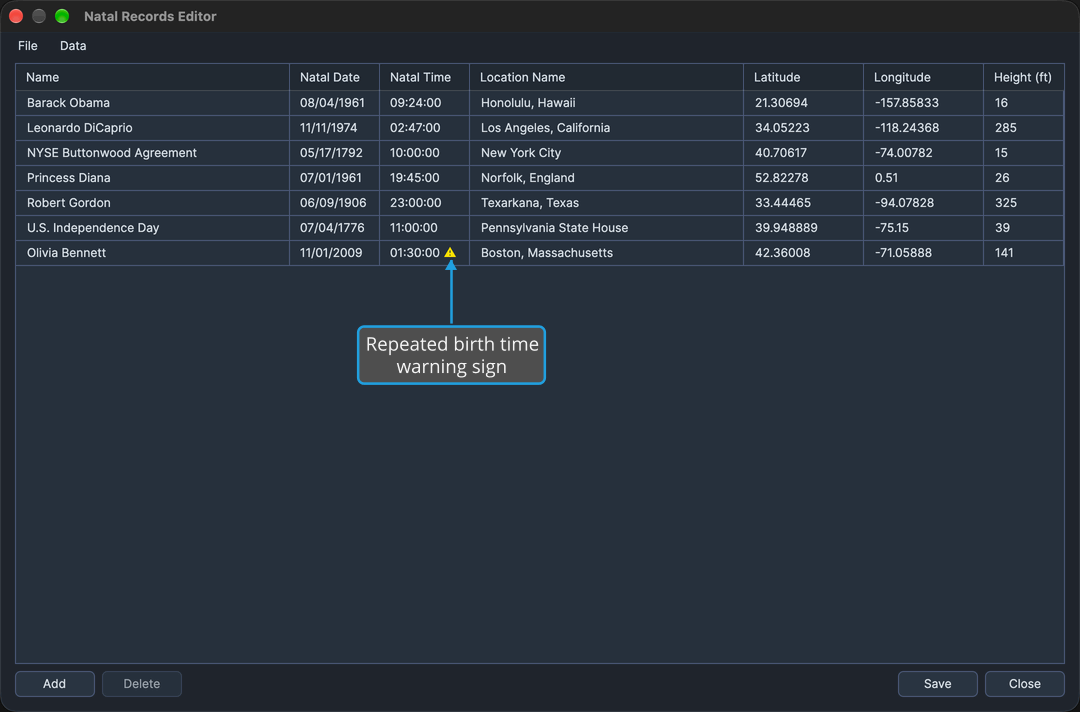1080x712 pixels.
Task: Click the Boston, Massachusetts location cell
Action: pyautogui.click(x=607, y=253)
